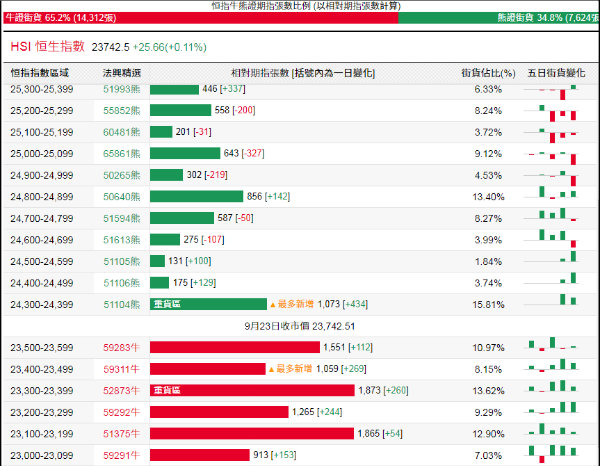
Task: Click percentage value 9.12%
Action: coord(488,153)
